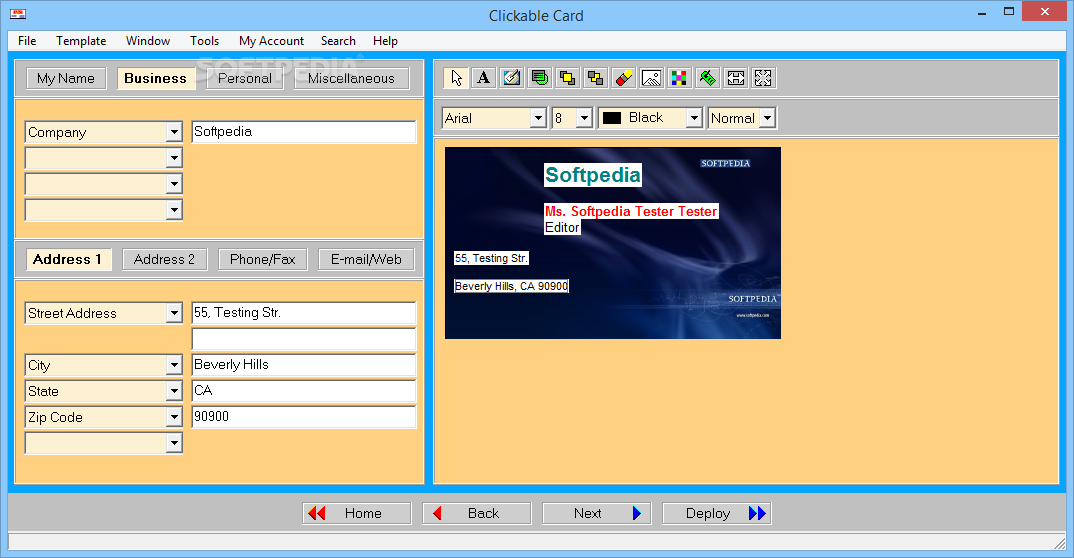Open the Normal style dropdown
The image size is (1074, 558).
point(768,118)
